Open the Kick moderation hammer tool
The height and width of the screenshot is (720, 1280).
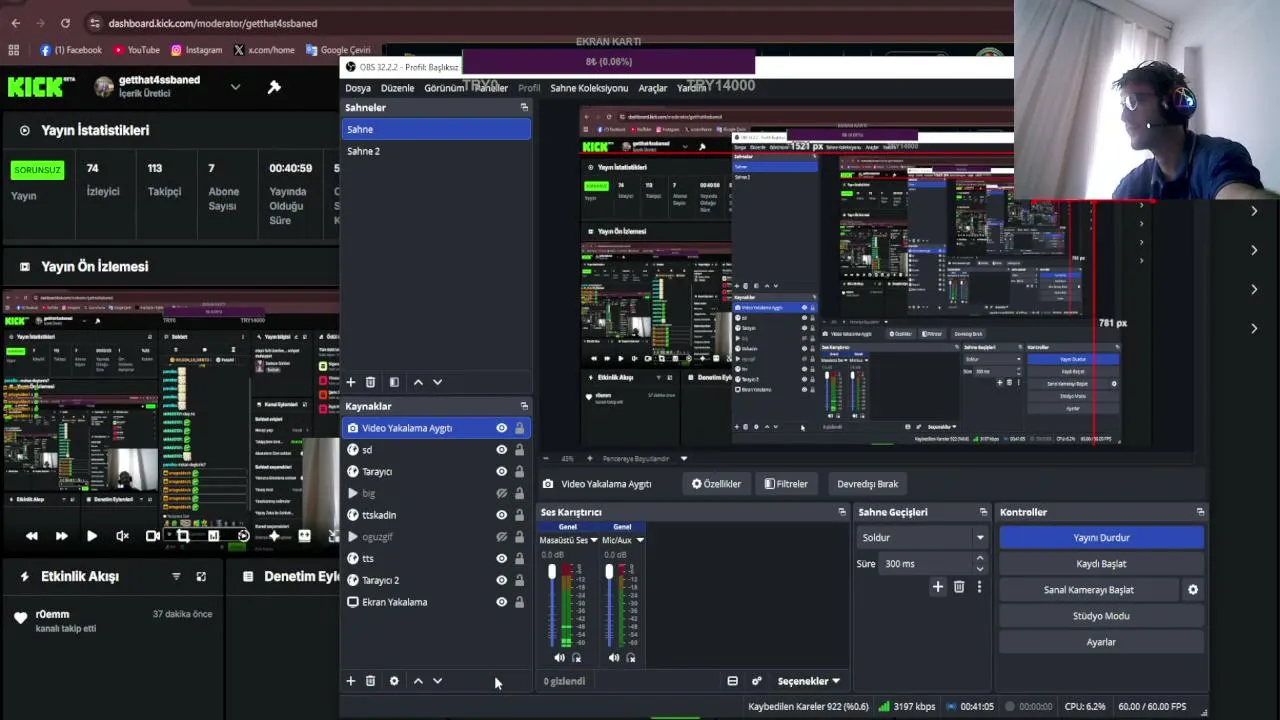click(x=274, y=87)
